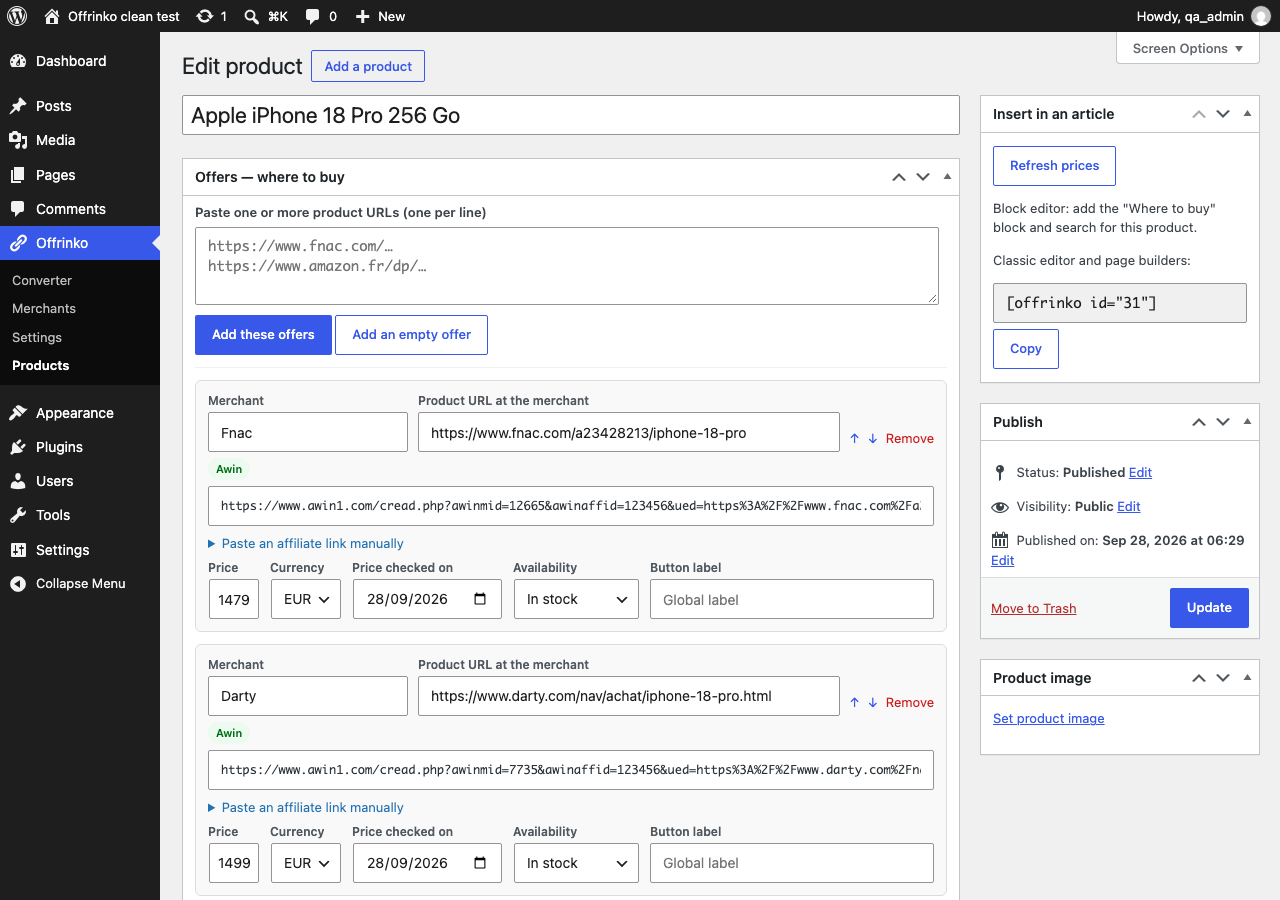Move the Darty offer down
This screenshot has height=900, width=1280.
click(873, 702)
